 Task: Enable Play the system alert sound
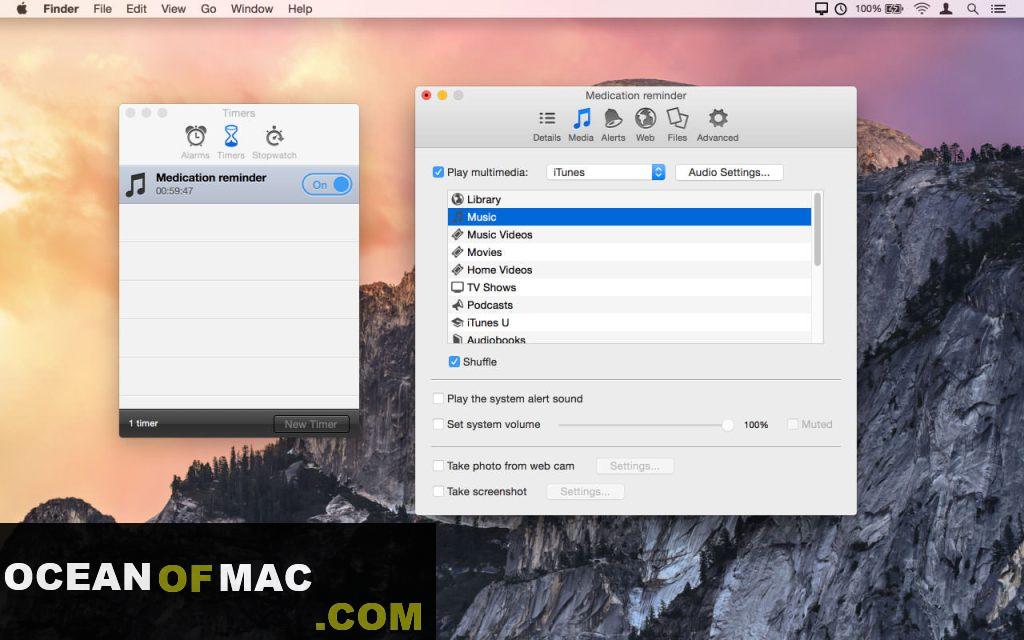(438, 398)
